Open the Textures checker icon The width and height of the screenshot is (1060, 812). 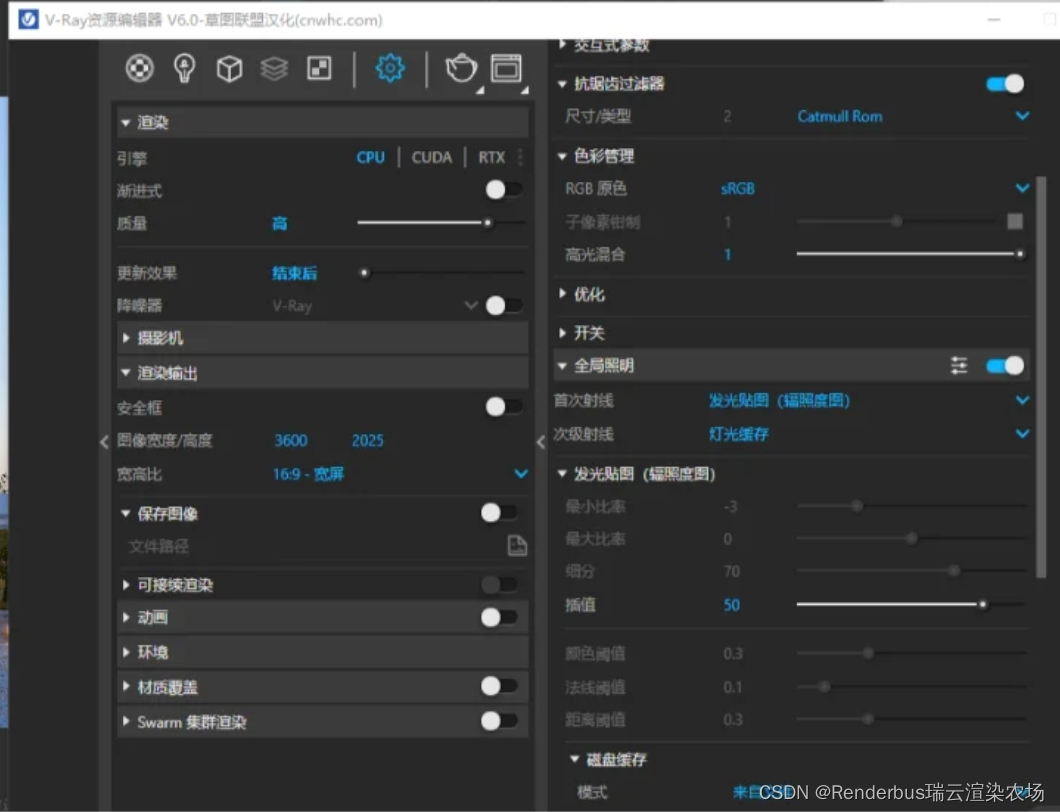coord(319,68)
